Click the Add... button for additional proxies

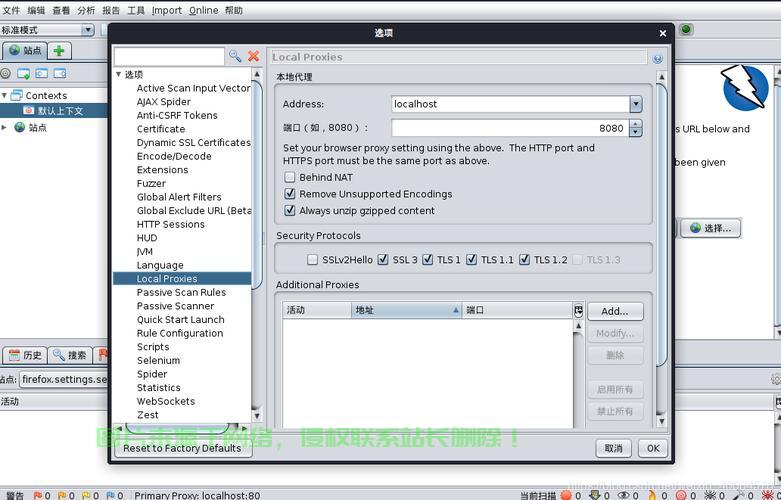[615, 311]
